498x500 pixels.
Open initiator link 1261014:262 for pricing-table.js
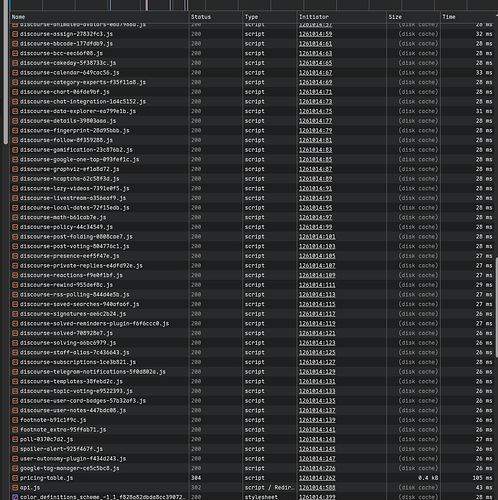tap(317, 478)
